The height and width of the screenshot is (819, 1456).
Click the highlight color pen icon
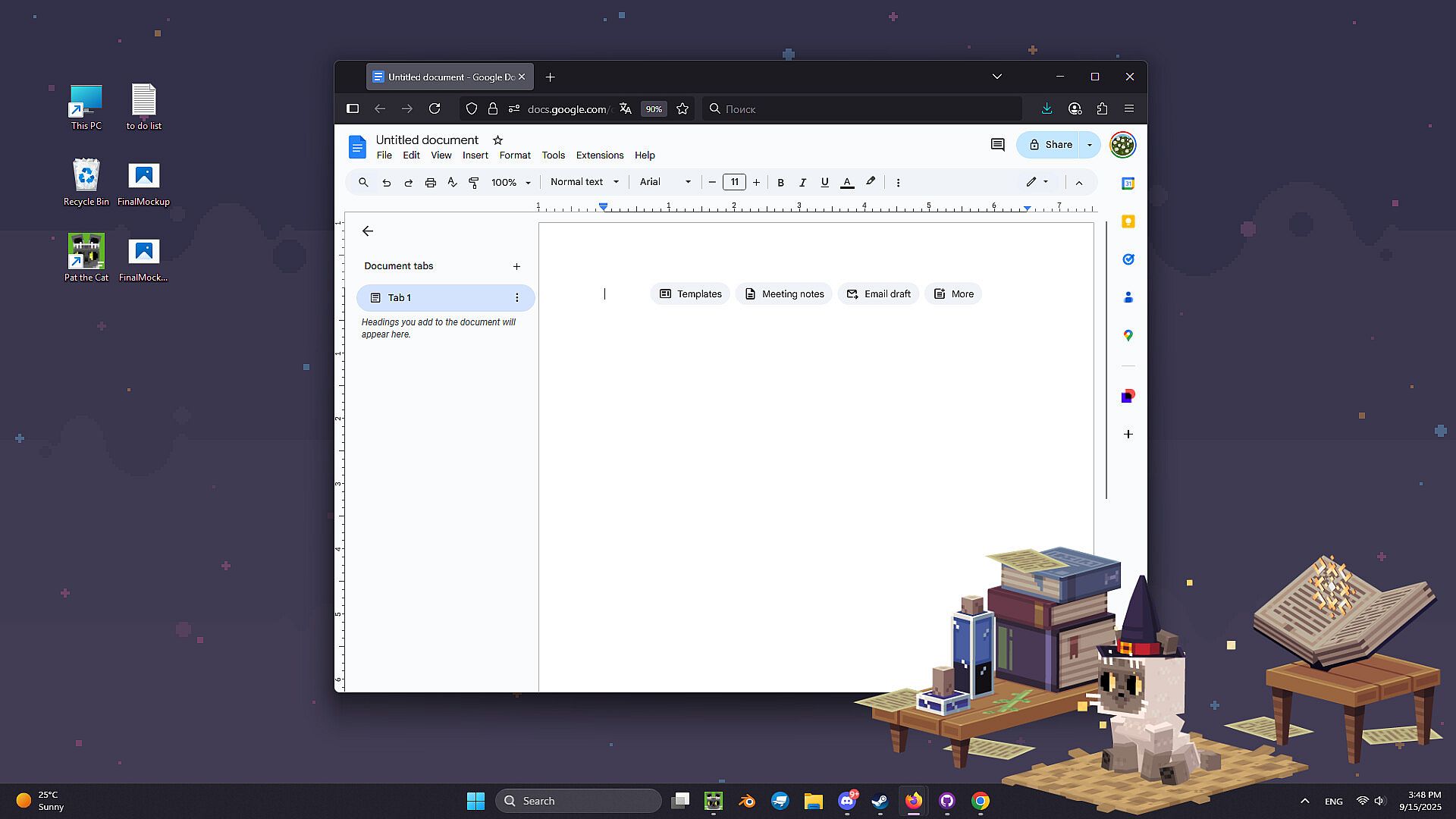pos(871,182)
